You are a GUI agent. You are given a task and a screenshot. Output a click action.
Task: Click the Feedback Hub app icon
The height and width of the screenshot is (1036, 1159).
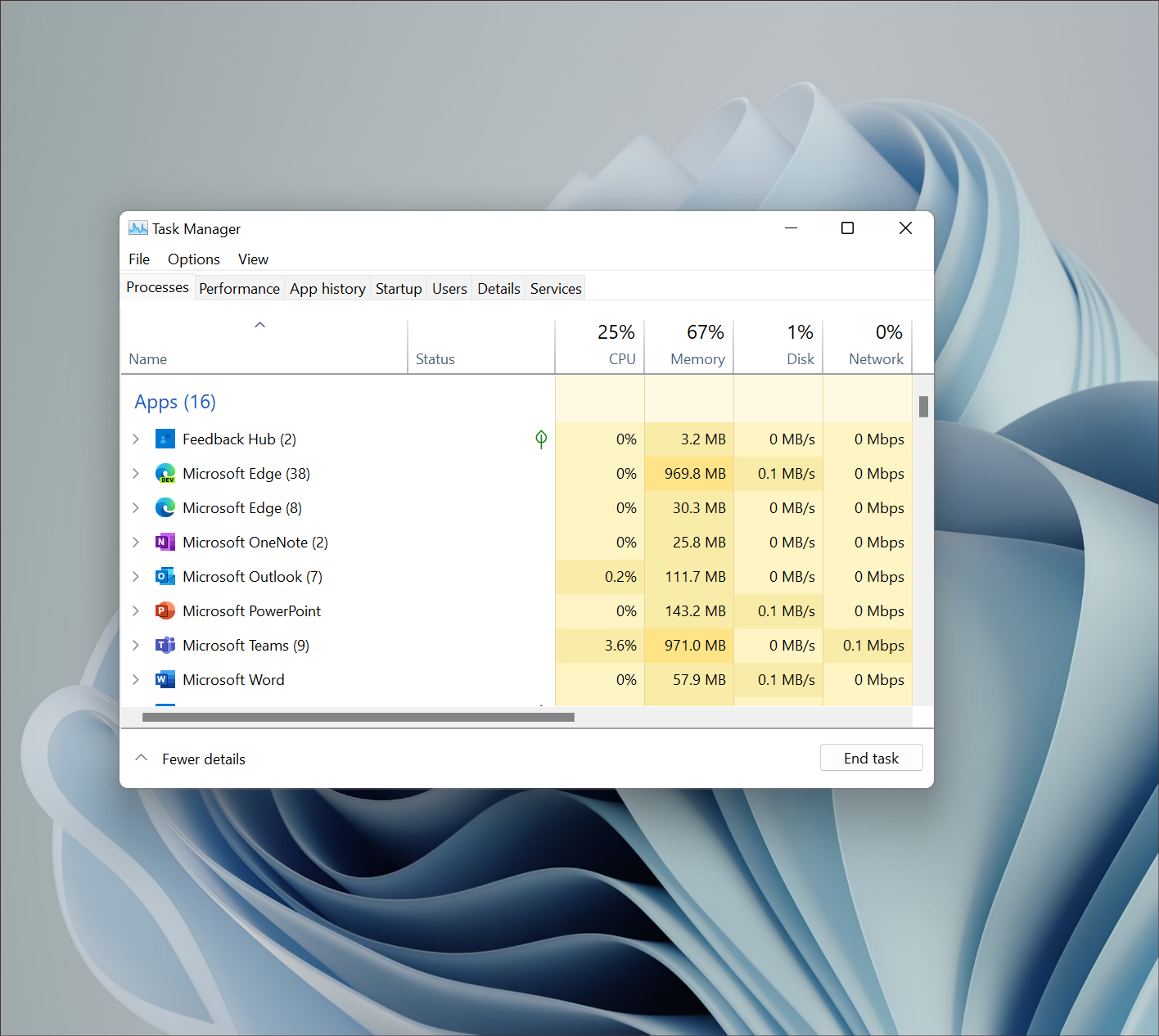click(x=165, y=439)
